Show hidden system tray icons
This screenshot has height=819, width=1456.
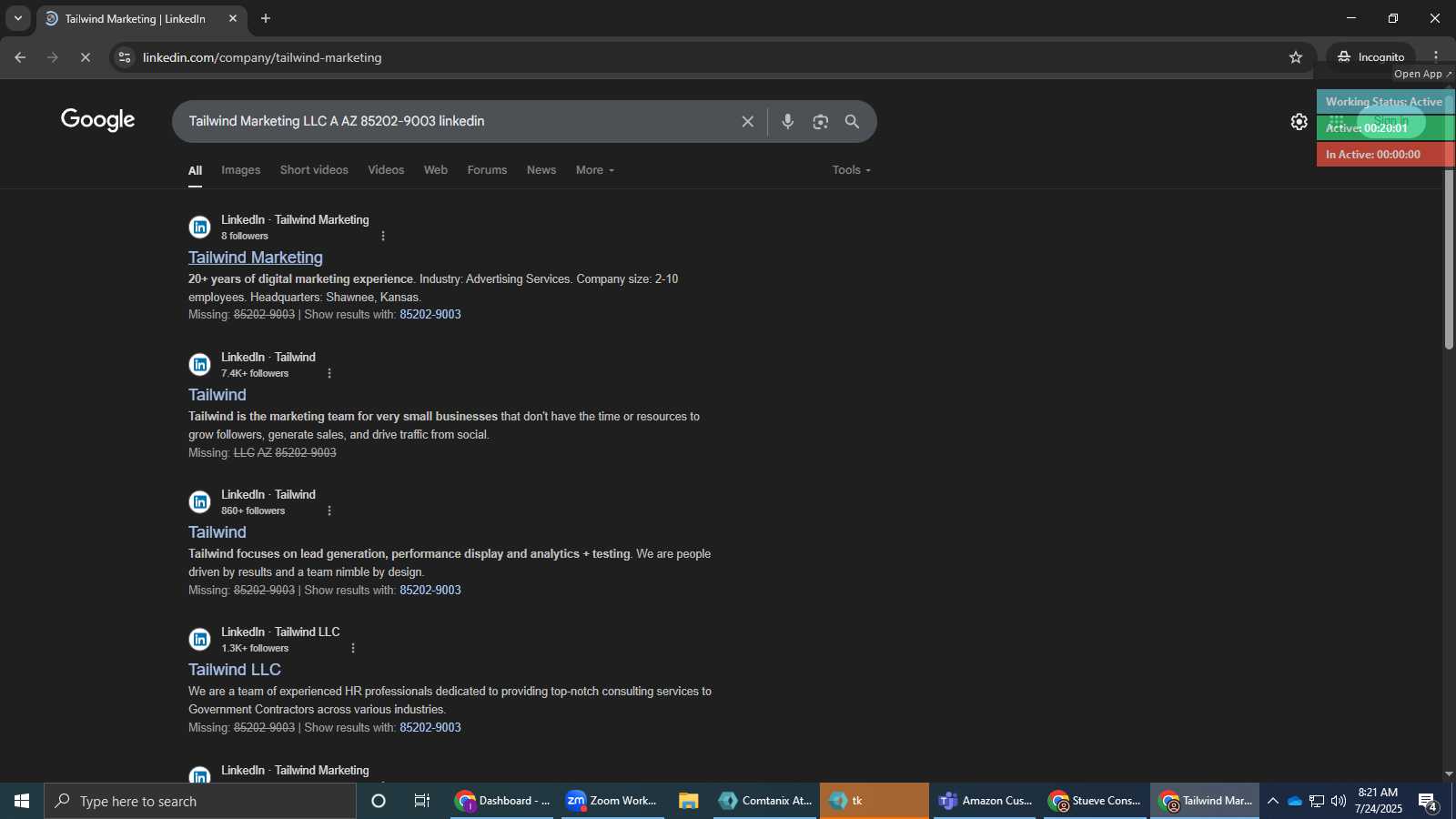pos(1273,801)
